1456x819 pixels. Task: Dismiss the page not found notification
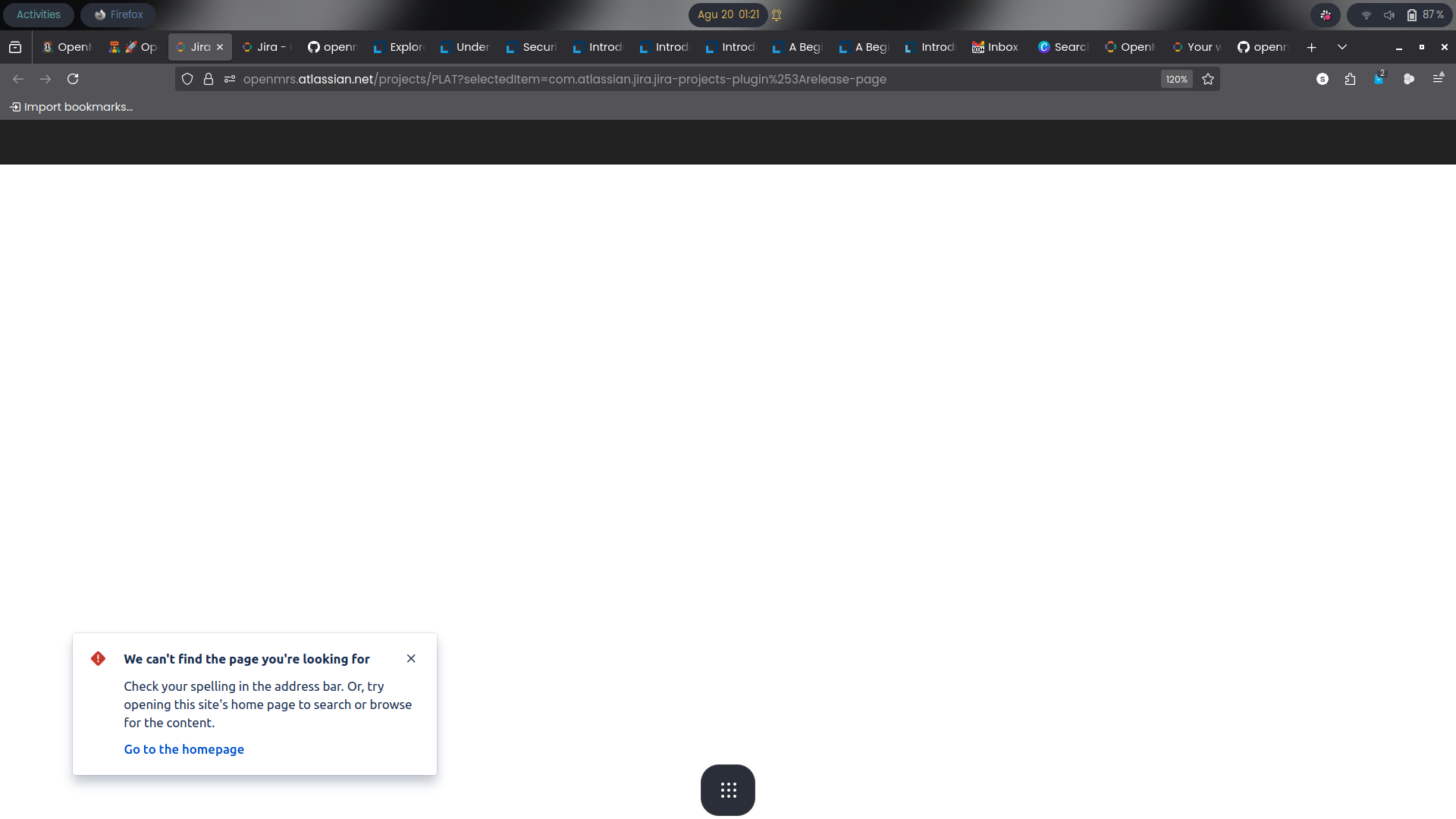(411, 658)
